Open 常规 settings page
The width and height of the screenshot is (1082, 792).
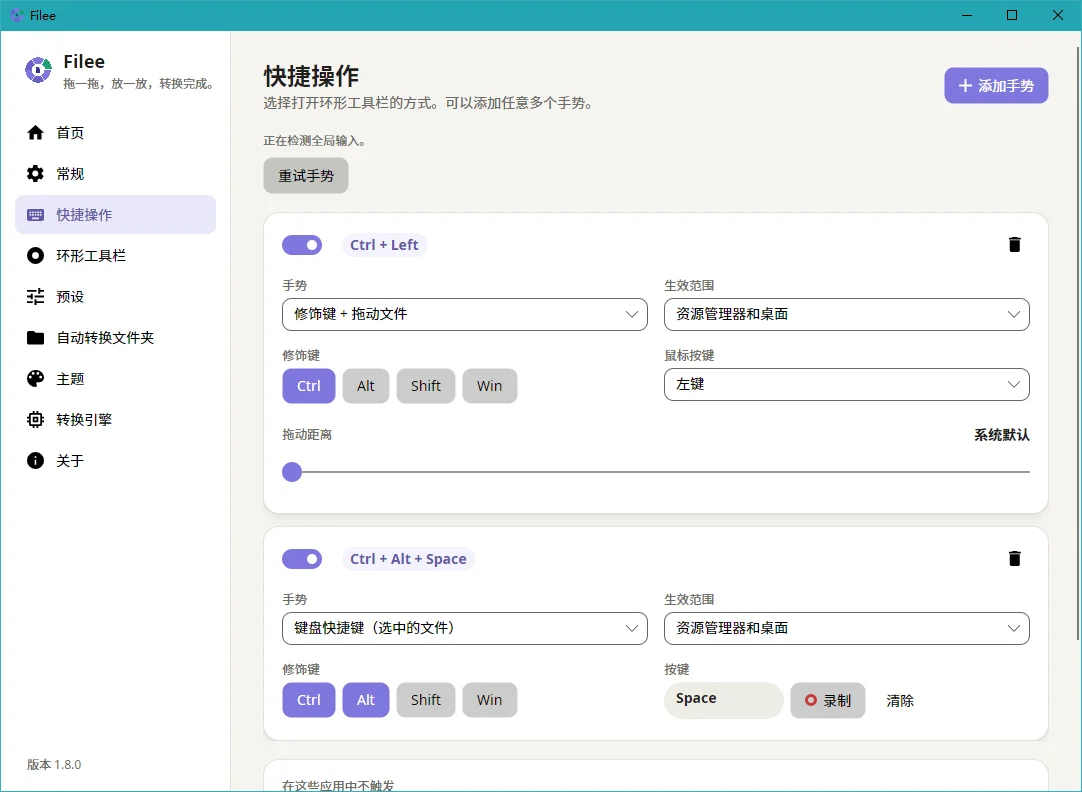click(x=115, y=173)
